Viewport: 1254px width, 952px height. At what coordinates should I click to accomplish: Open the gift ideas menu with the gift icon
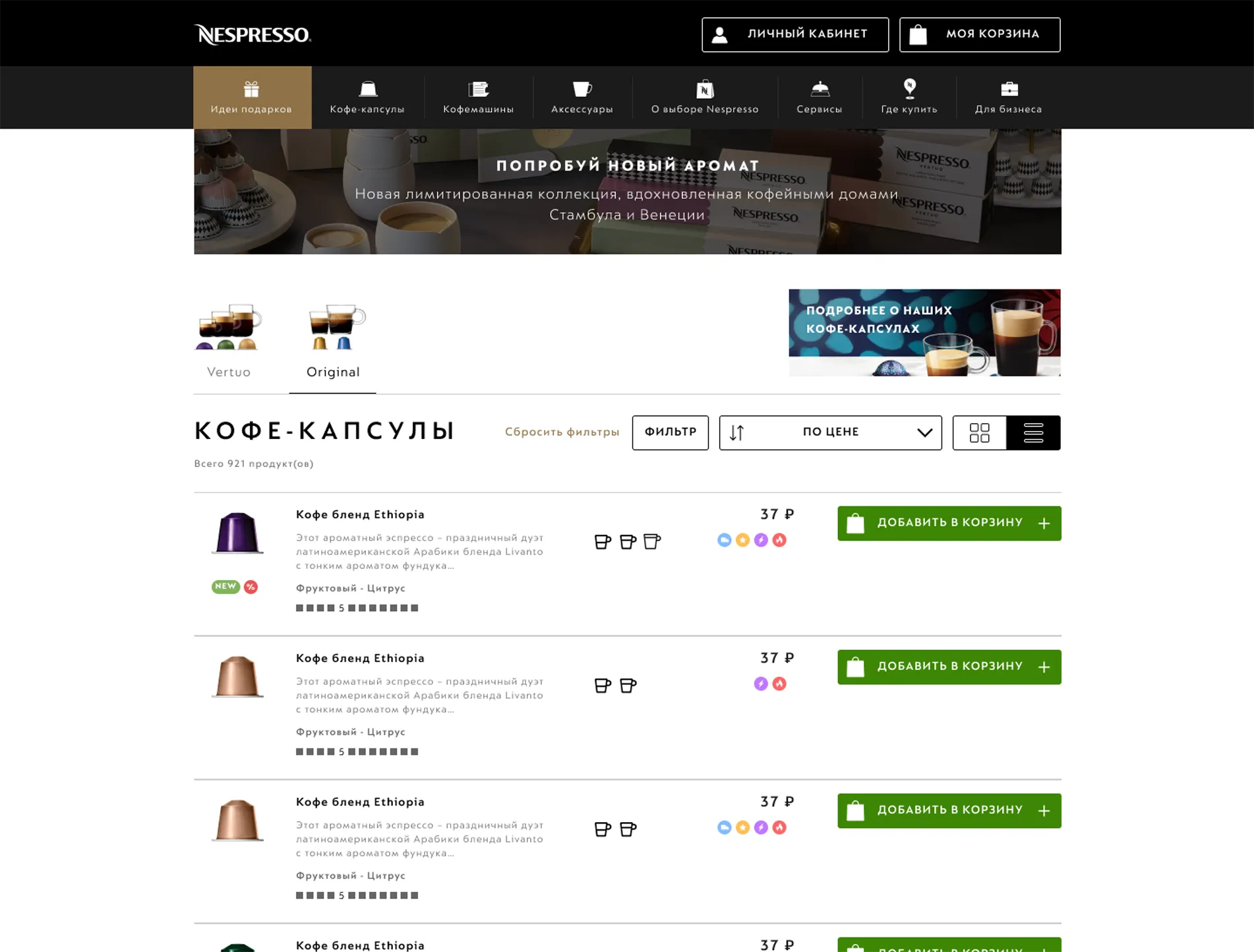[x=251, y=88]
